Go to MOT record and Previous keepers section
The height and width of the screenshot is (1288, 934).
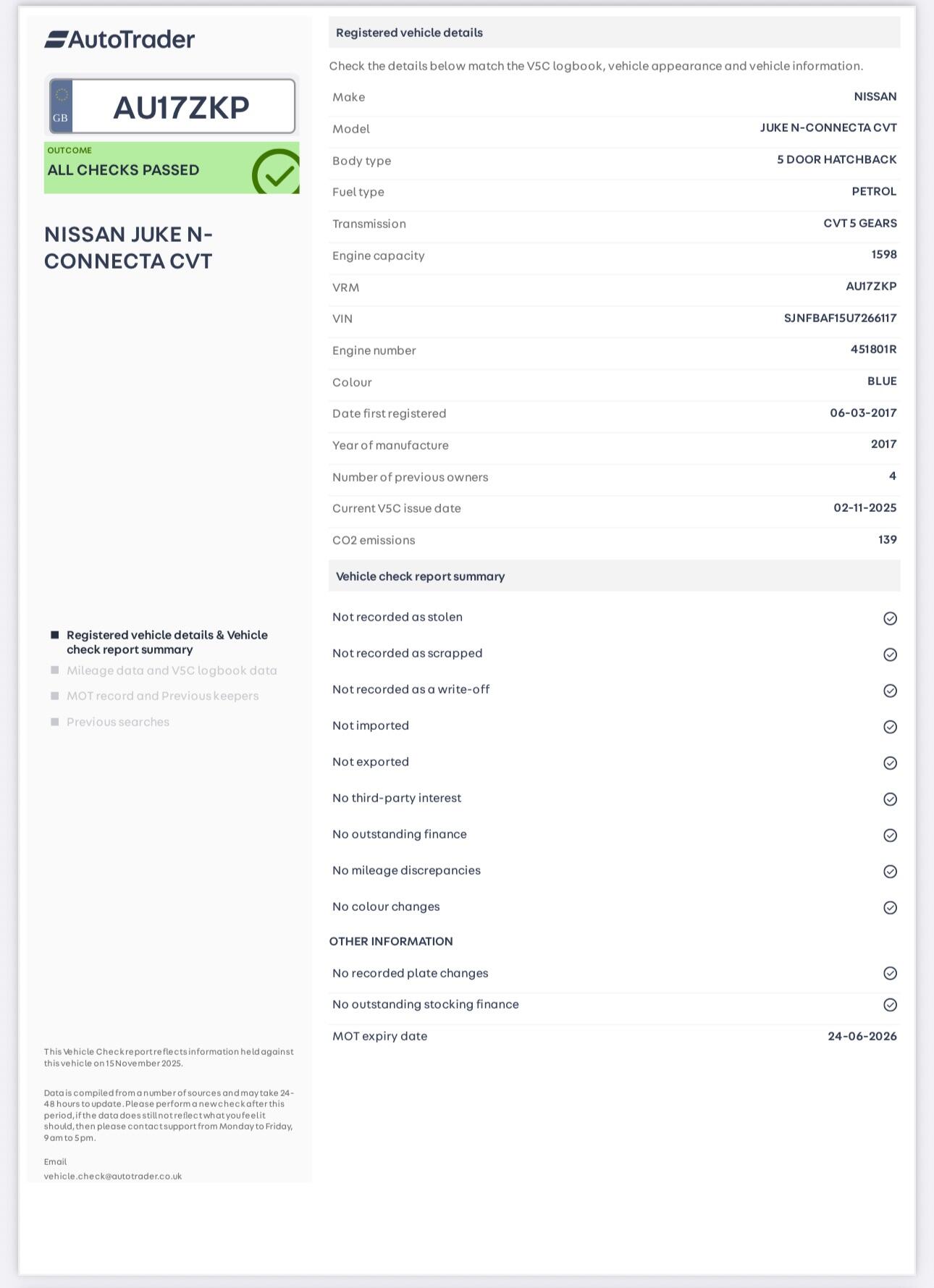[x=162, y=696]
